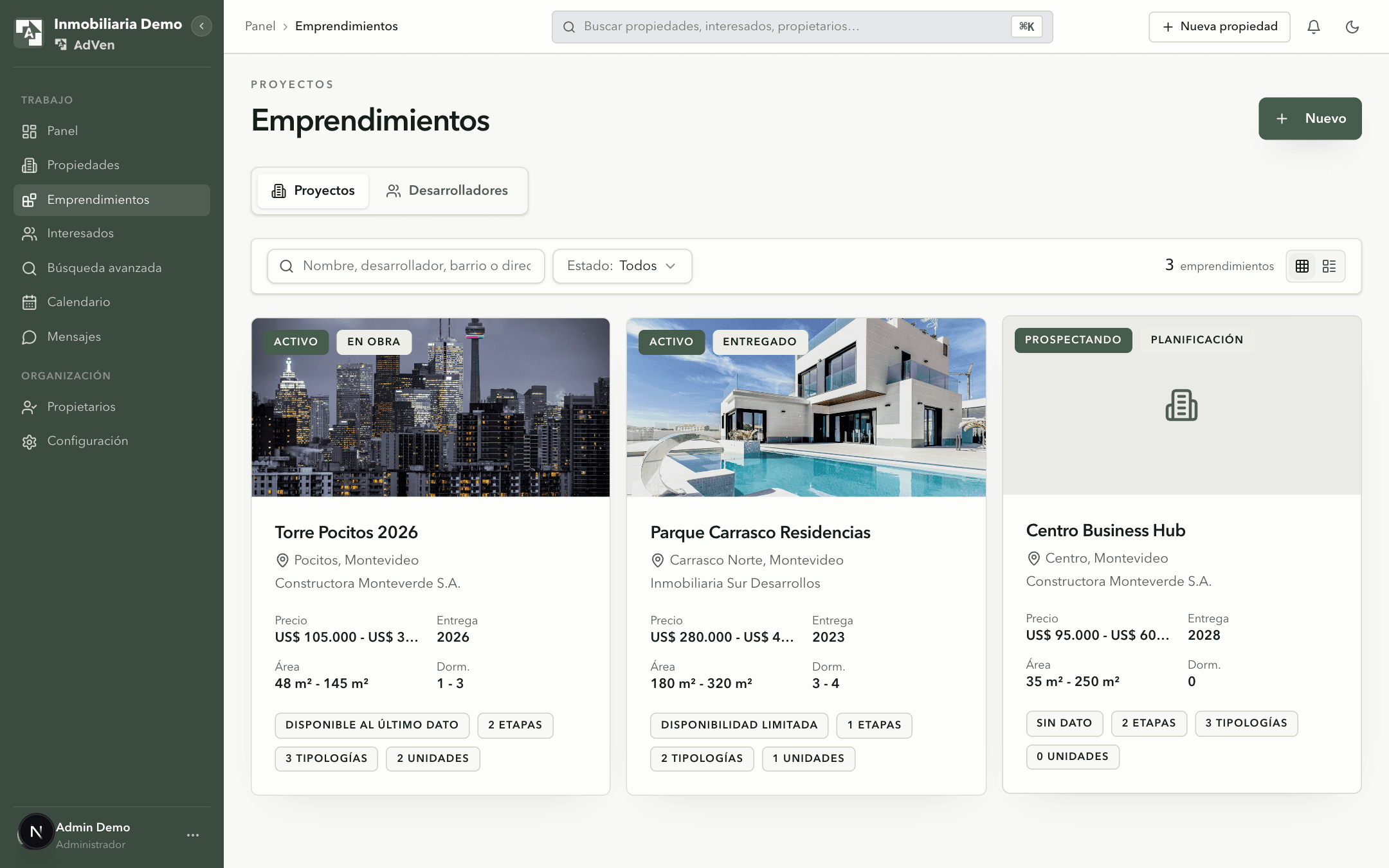Click the DISPONIBILIDAD LIMITADA tag
The image size is (1389, 868).
[x=739, y=725]
